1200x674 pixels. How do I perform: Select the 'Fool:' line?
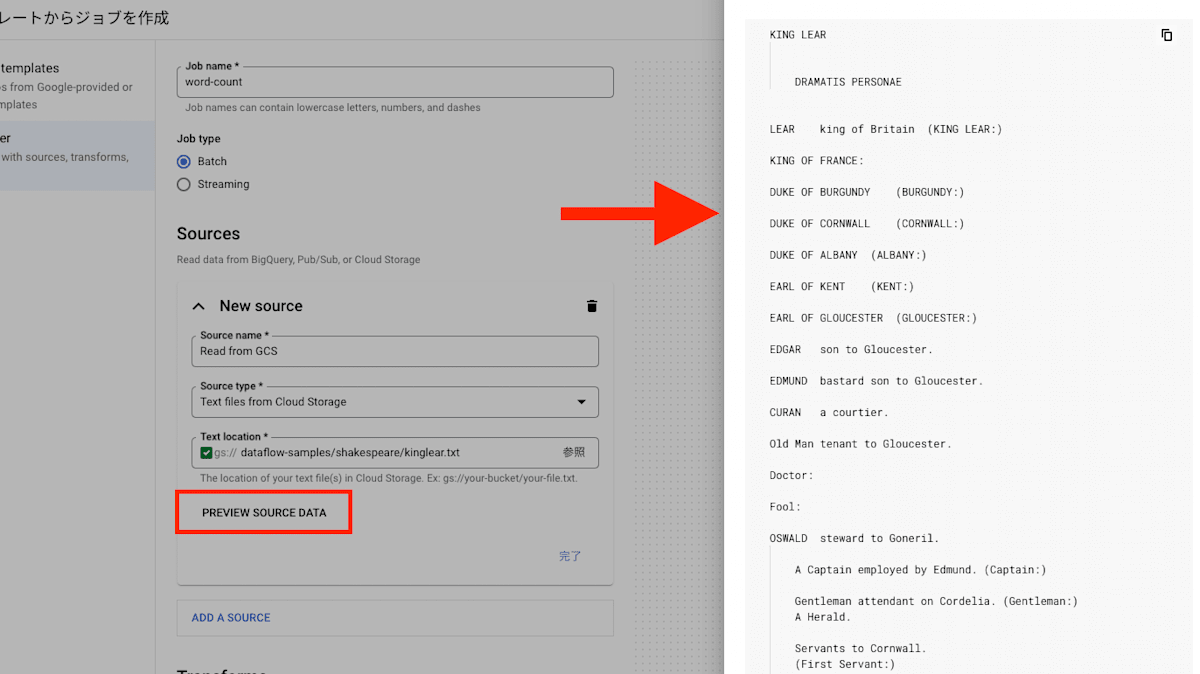[786, 507]
